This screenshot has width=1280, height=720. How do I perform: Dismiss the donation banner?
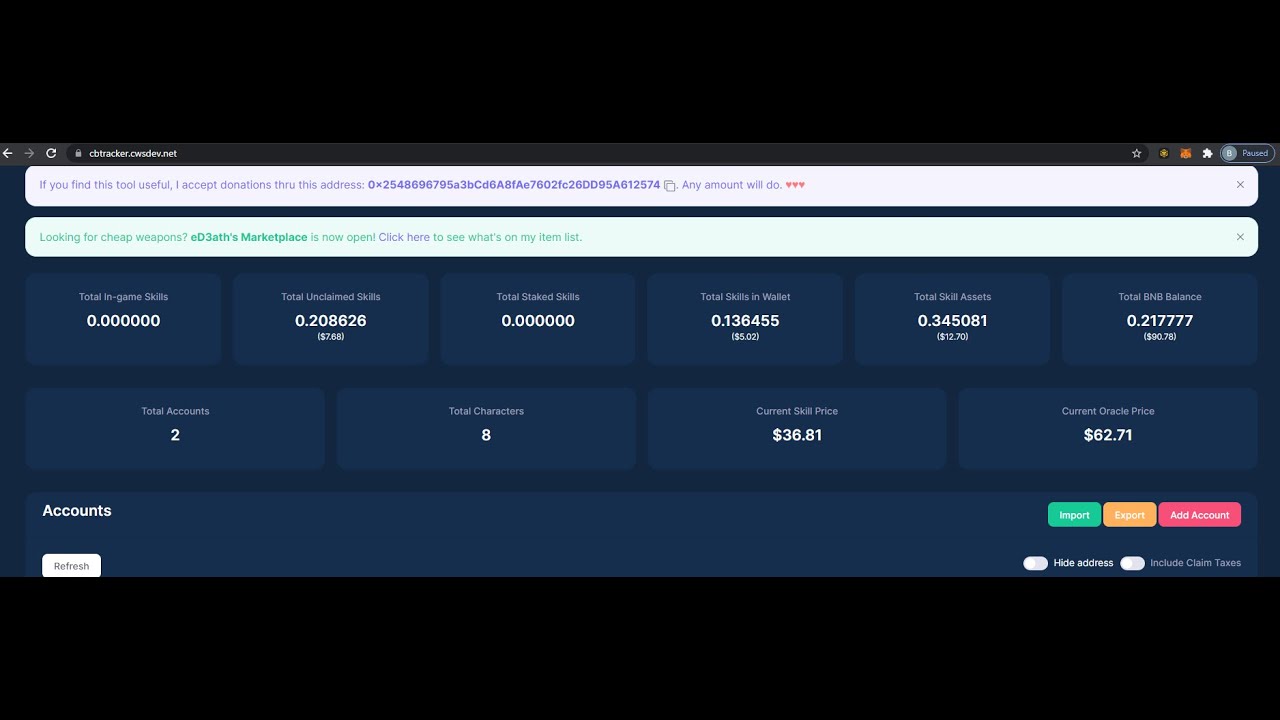(1240, 185)
